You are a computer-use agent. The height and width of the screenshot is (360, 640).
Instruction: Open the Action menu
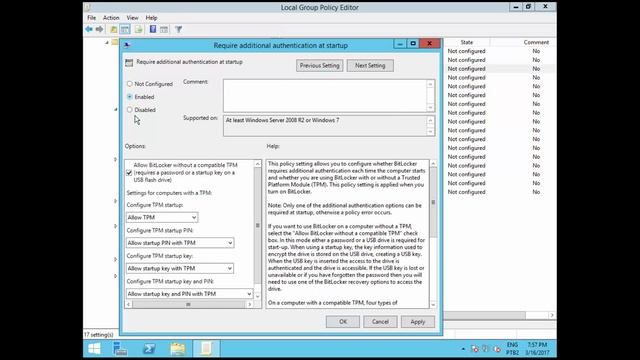111,18
